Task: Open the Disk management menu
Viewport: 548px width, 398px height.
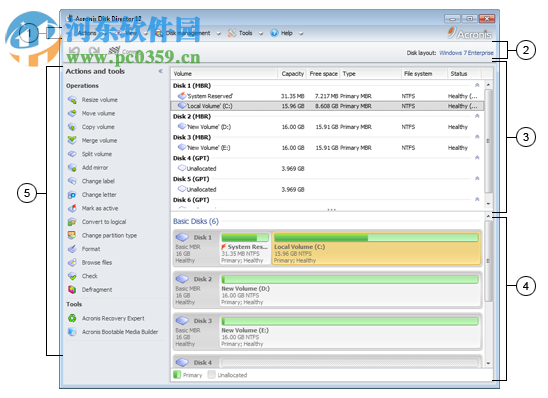Action: [x=188, y=33]
